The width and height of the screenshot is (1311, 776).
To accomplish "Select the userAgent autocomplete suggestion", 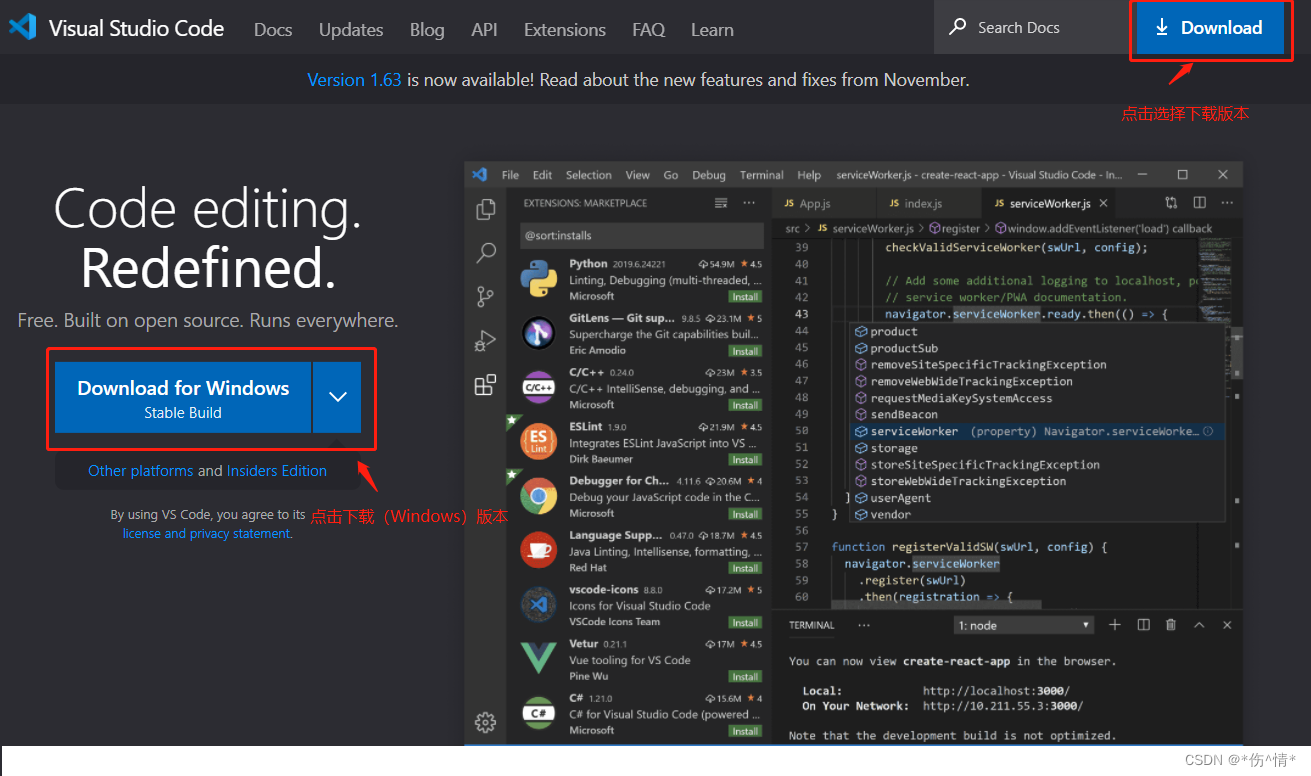I will point(1037,498).
